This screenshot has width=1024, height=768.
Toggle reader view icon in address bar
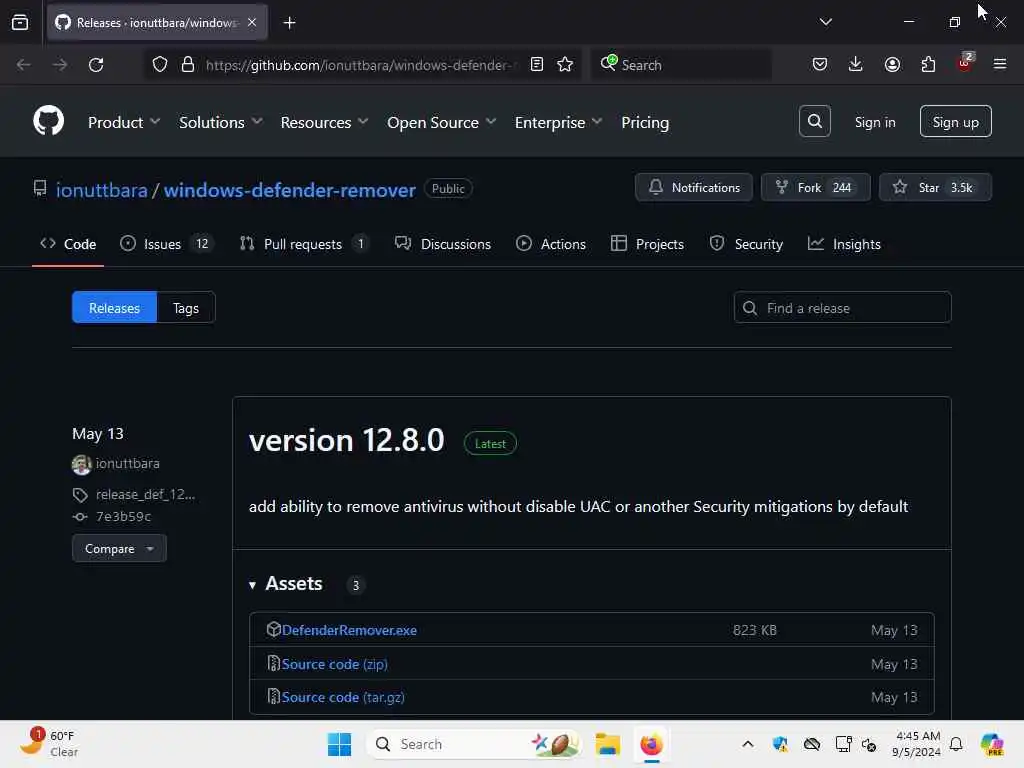tap(537, 65)
